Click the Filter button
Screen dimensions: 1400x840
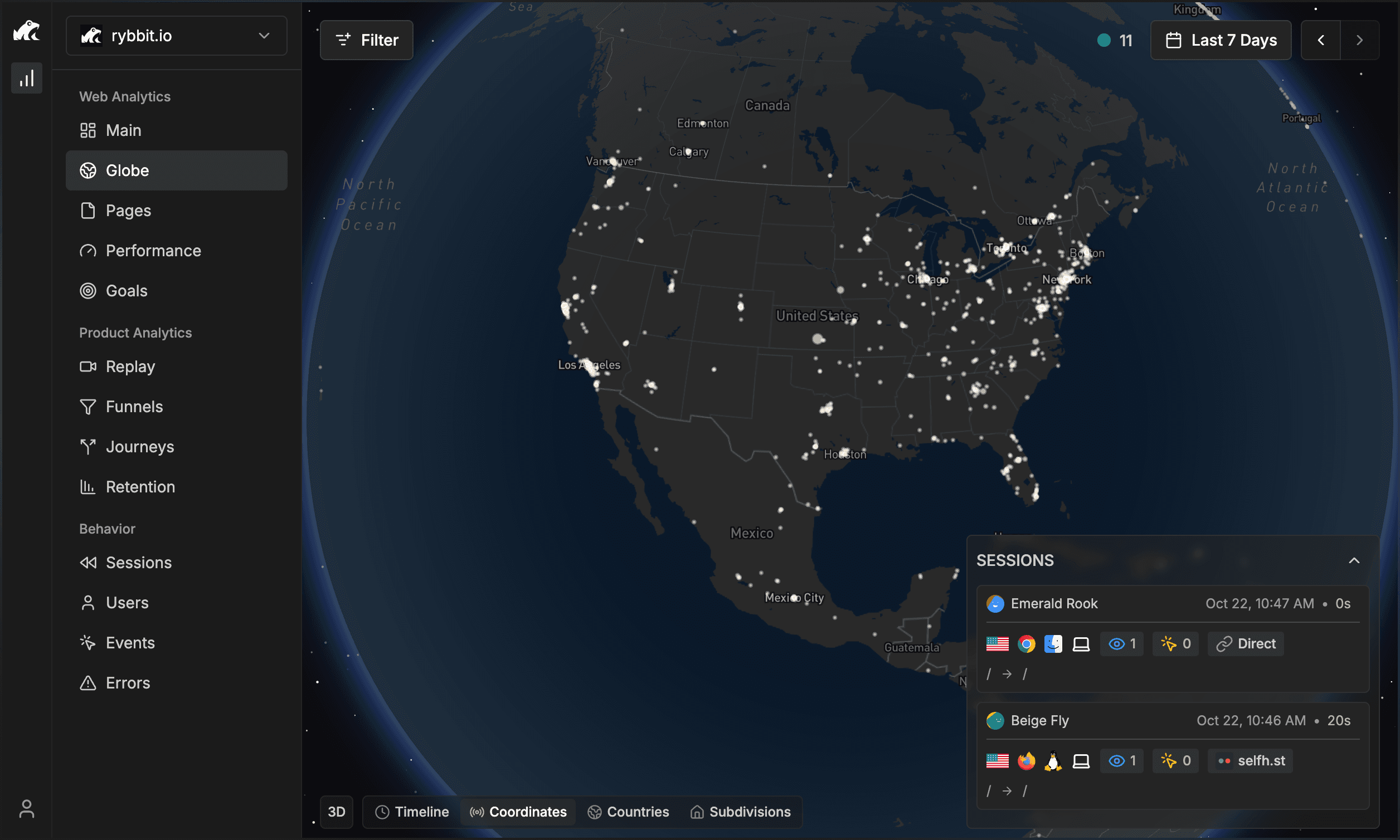366,40
